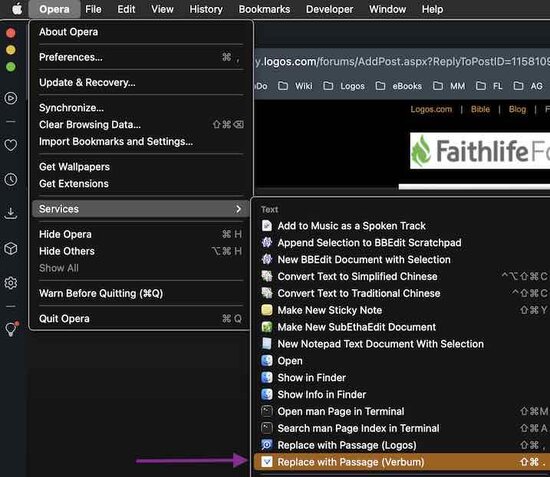Viewport: 550px width, 477px height.
Task: Expand the Services submenu arrow
Action: click(239, 209)
